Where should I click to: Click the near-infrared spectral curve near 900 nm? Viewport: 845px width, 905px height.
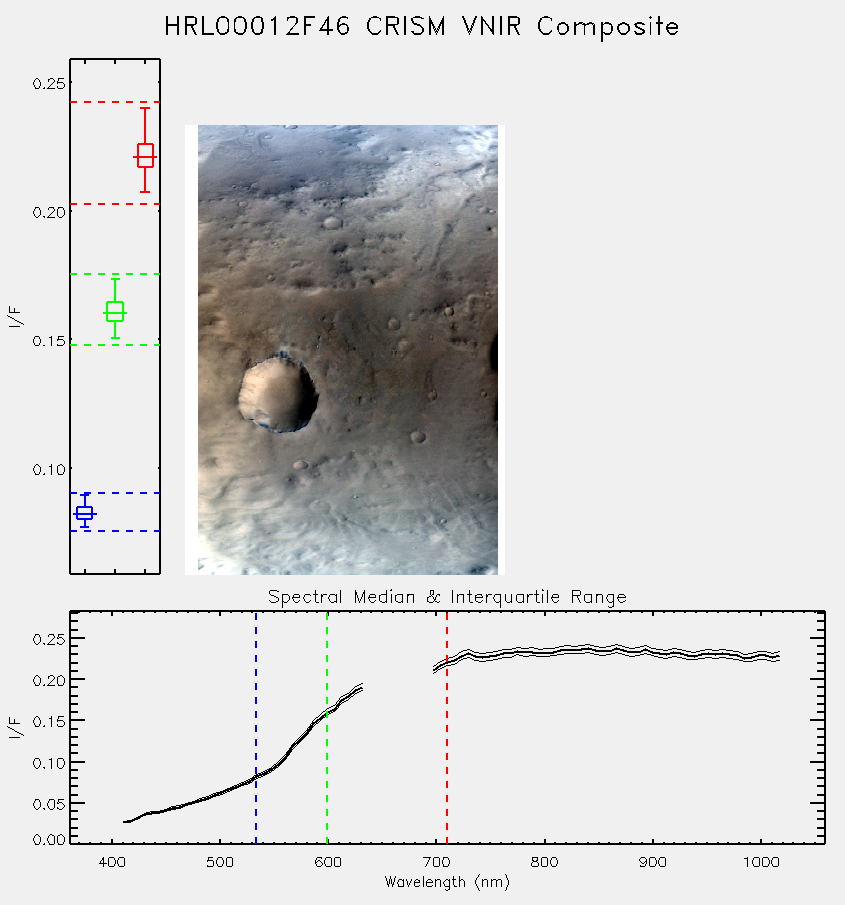tap(653, 652)
